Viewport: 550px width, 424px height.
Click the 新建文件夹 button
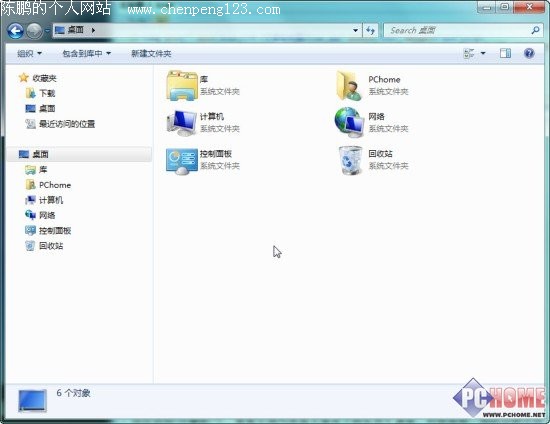[151, 53]
